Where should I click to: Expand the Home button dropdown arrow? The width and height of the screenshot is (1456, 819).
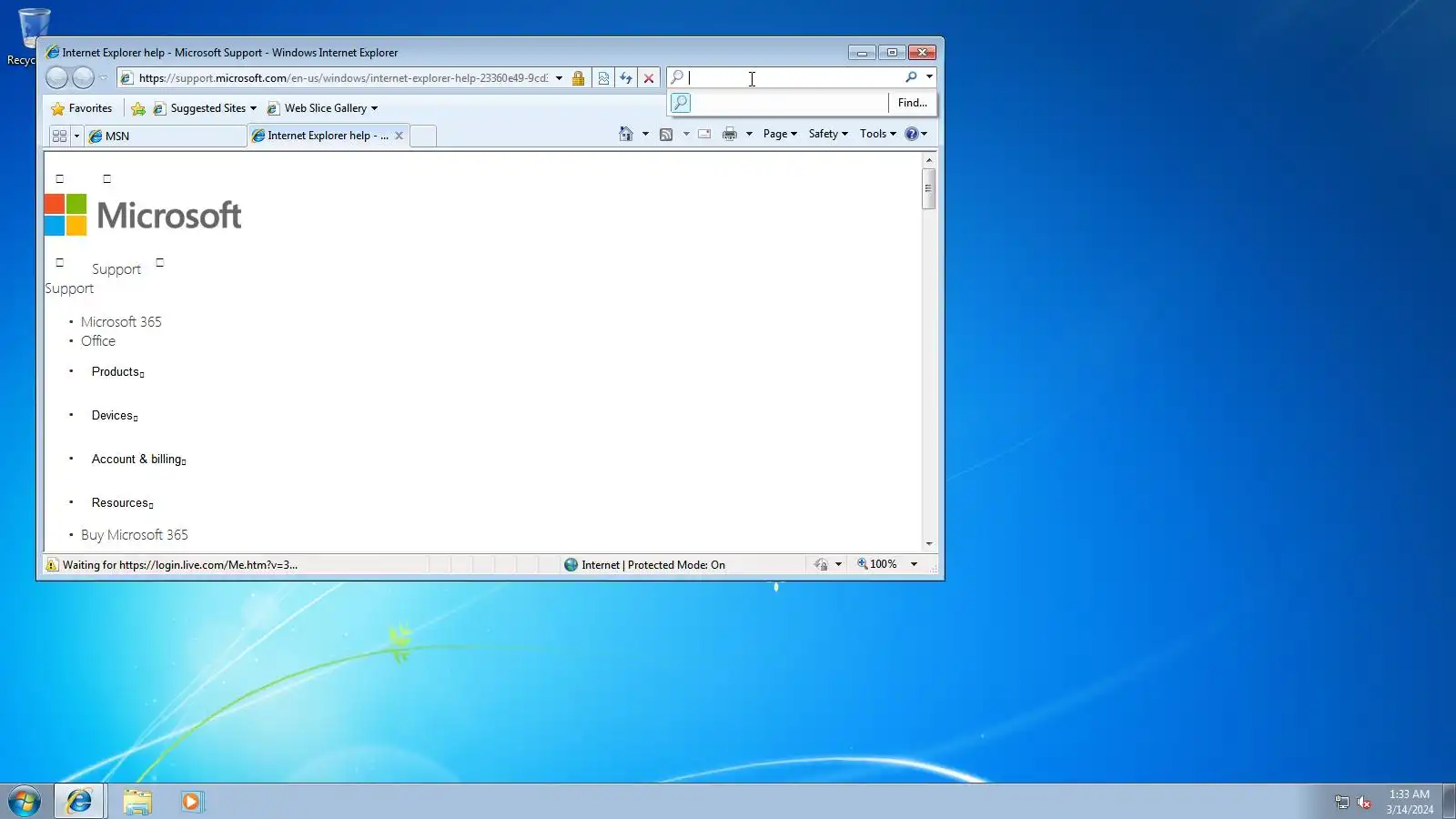coord(645,134)
